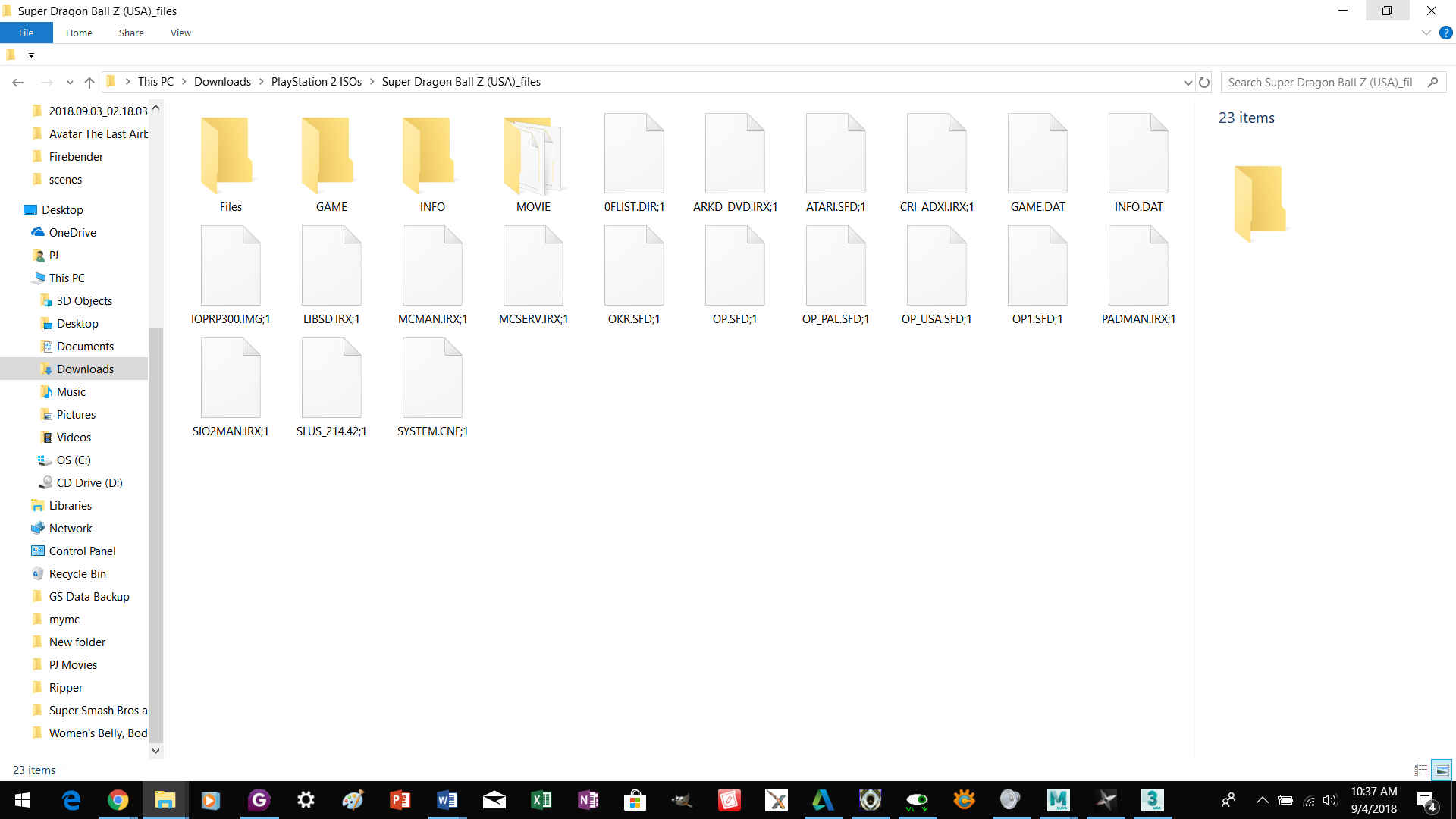Open the GAME folder

[331, 163]
